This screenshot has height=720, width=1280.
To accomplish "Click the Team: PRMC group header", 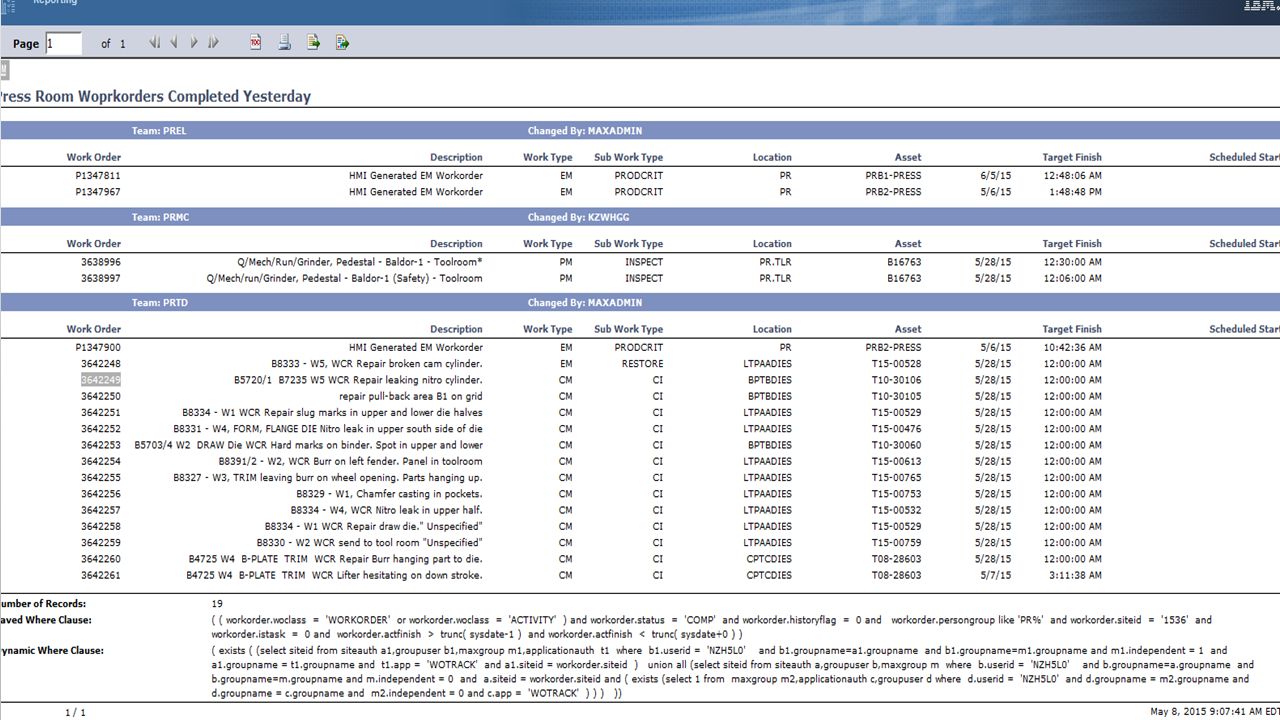I will click(x=160, y=217).
